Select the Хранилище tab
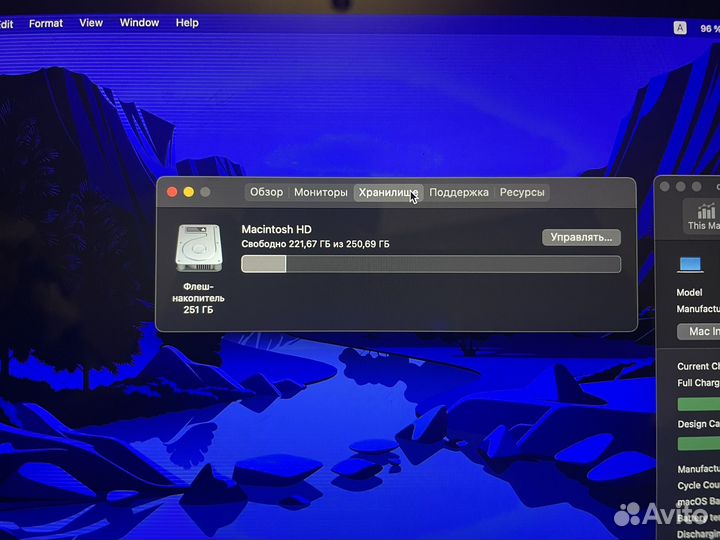The width and height of the screenshot is (720, 540). click(388, 192)
